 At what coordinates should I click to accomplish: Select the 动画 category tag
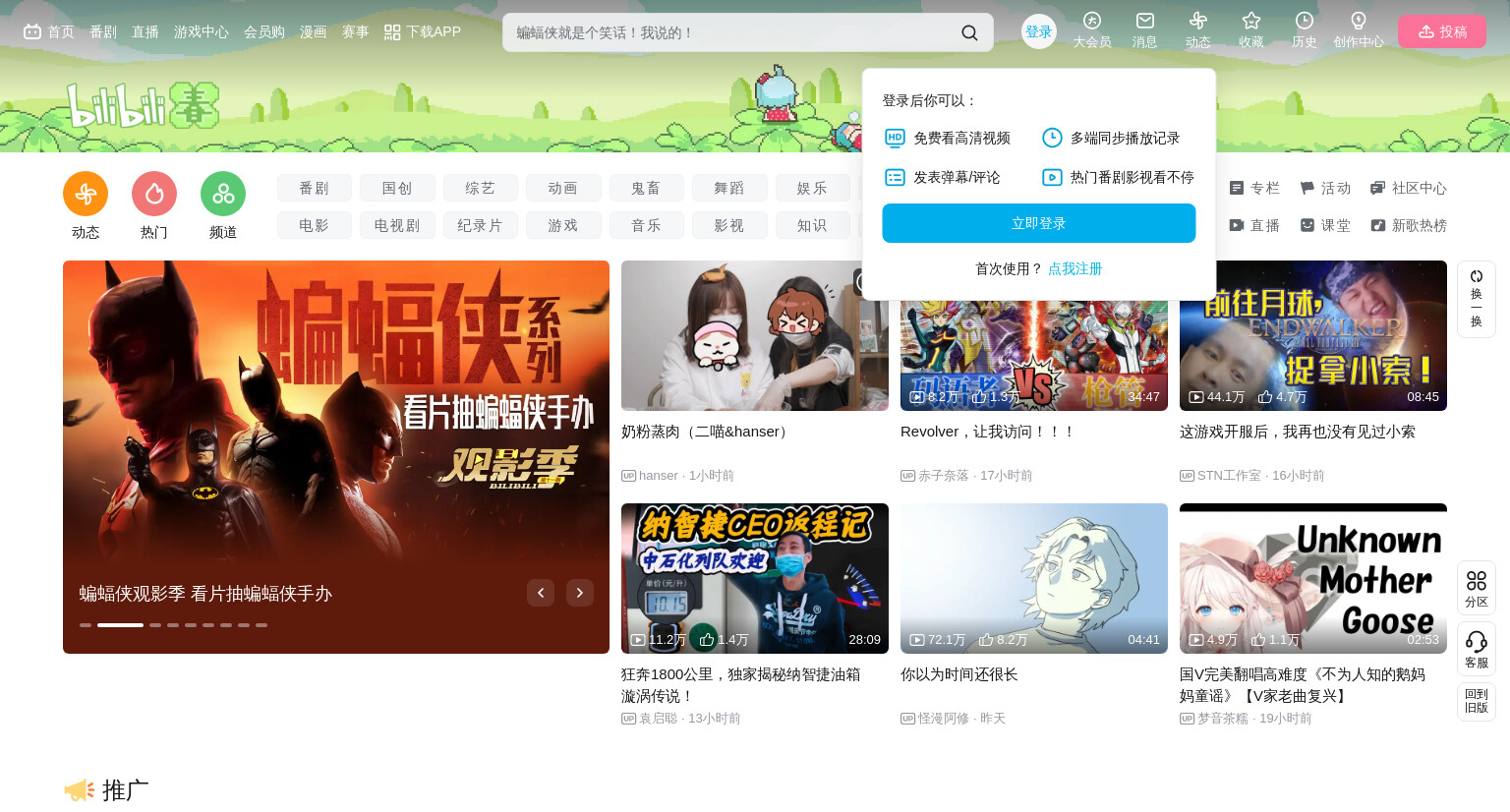563,188
